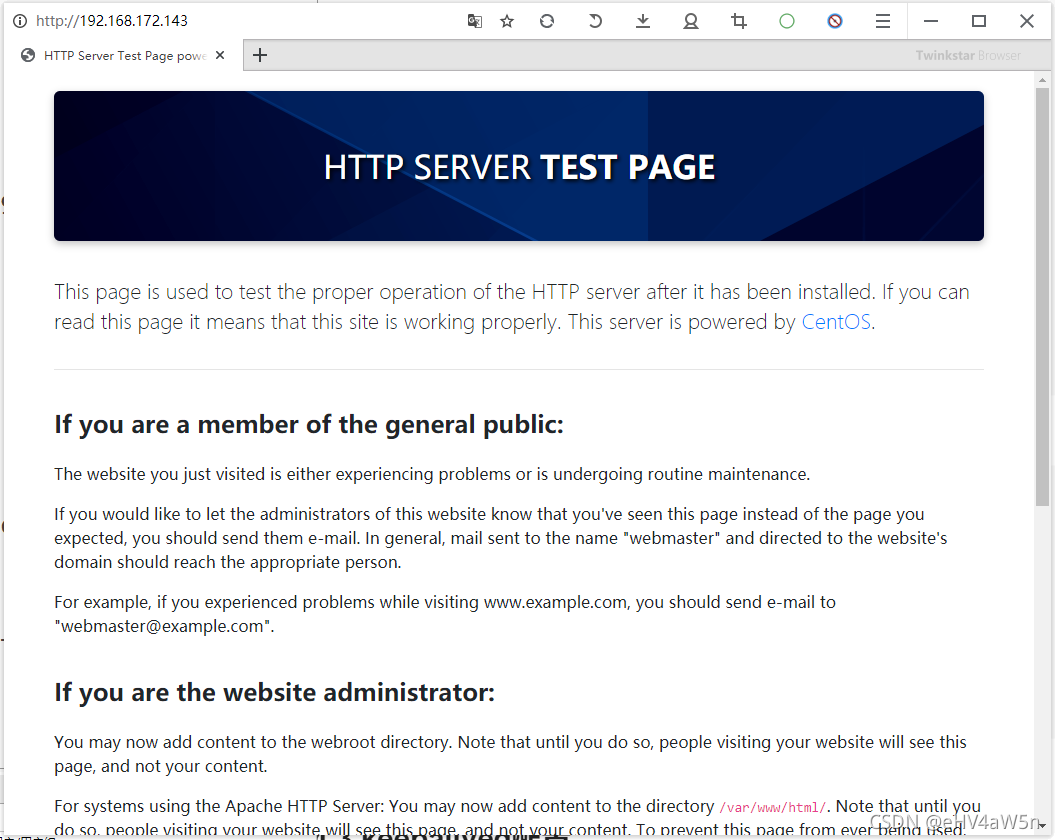Click the /var/www/html/ path text
The height and width of the screenshot is (840, 1055).
(x=772, y=807)
